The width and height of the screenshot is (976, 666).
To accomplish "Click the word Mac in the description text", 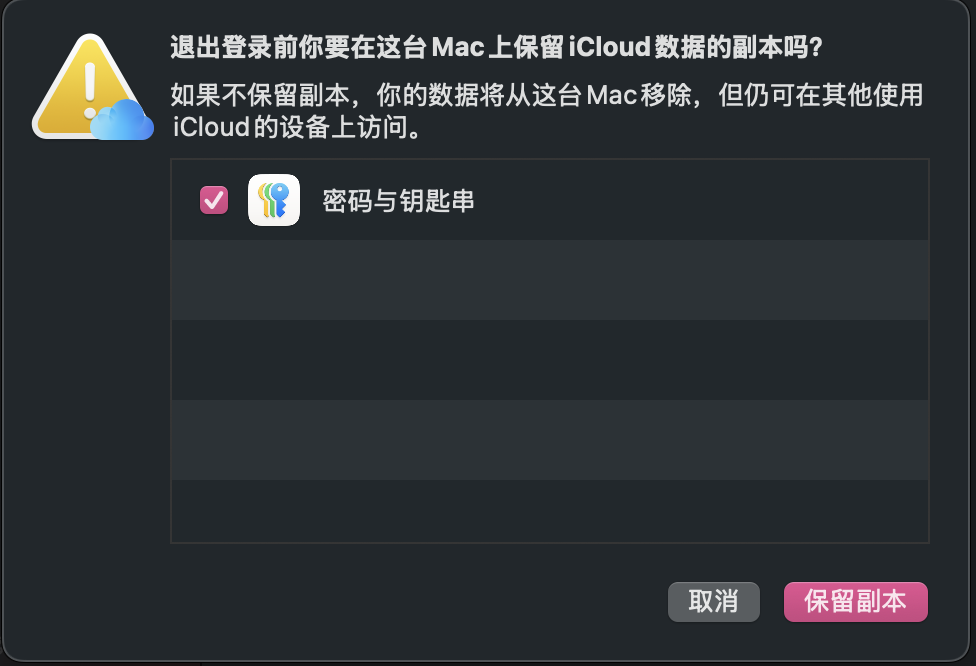I will coord(611,96).
